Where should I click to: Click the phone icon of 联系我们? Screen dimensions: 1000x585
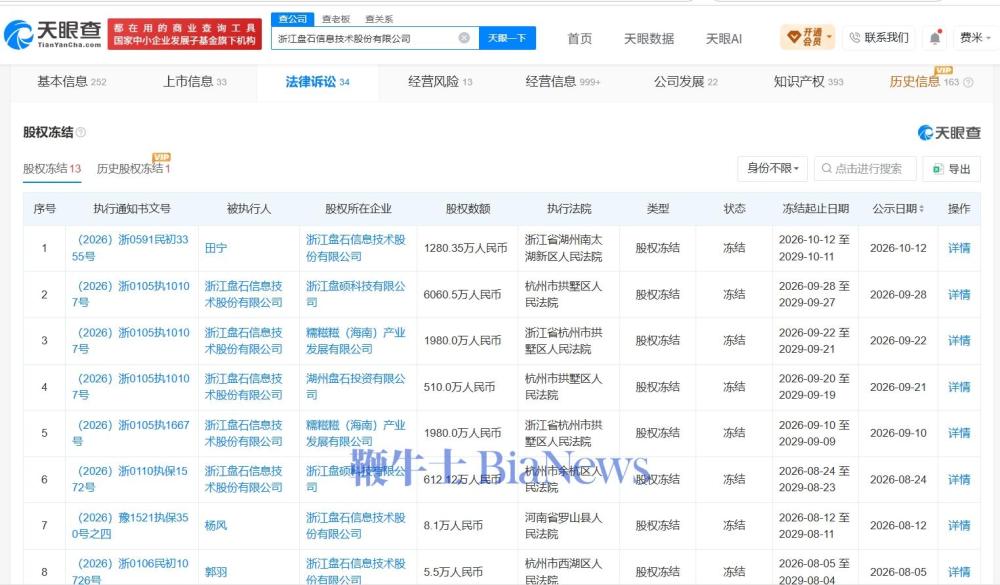click(855, 38)
